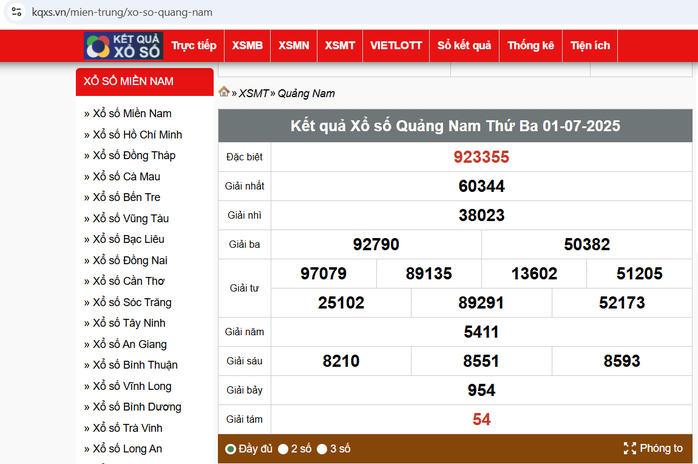This screenshot has height=464, width=698.
Task: Click the XSMT breadcrumb link
Action: tap(253, 93)
